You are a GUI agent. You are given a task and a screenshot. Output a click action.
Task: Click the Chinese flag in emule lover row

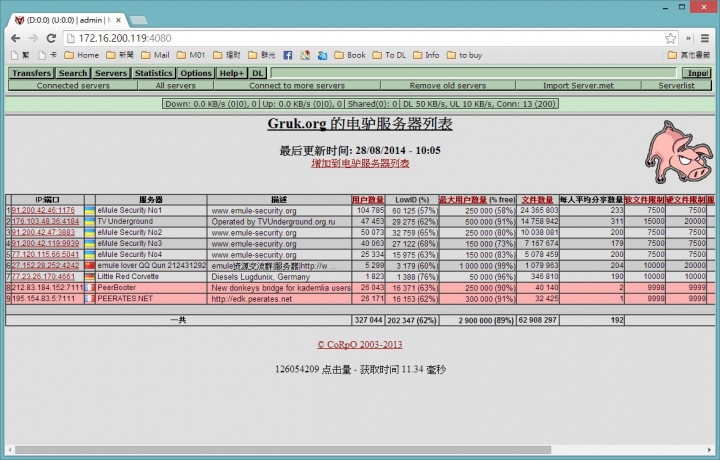(90, 265)
